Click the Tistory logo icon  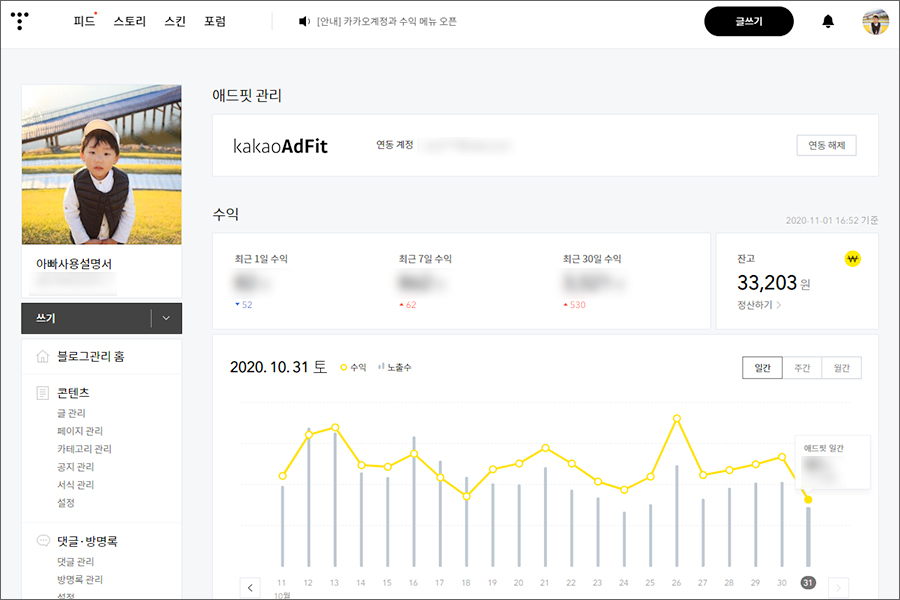20,21
